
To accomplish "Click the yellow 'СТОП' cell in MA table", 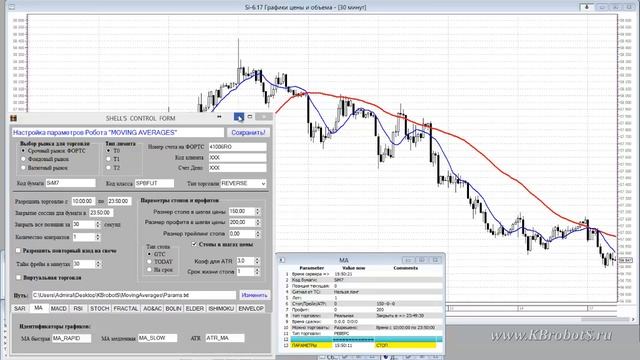I will pyautogui.click(x=405, y=345).
